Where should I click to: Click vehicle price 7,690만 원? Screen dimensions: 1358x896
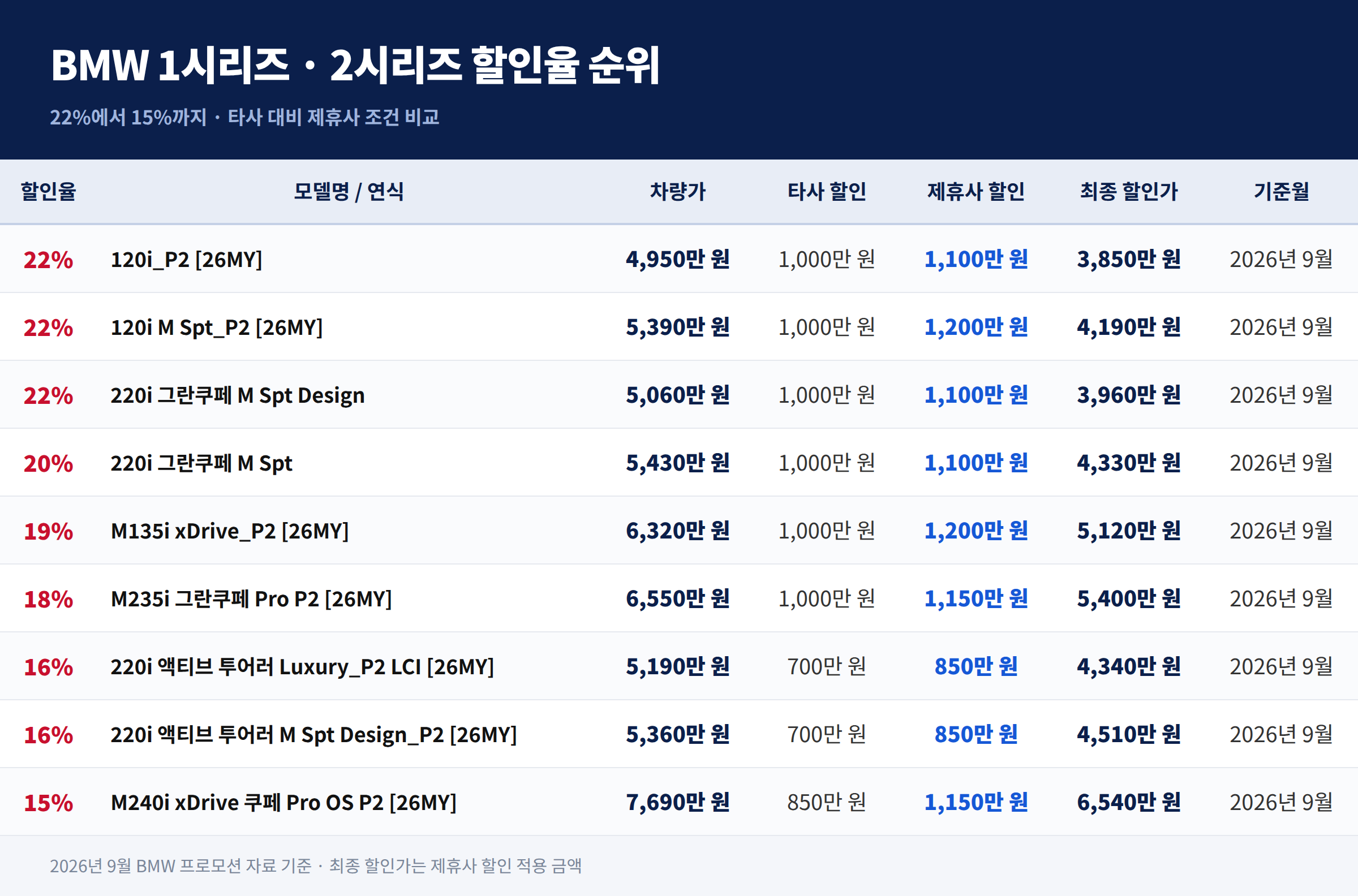[678, 803]
